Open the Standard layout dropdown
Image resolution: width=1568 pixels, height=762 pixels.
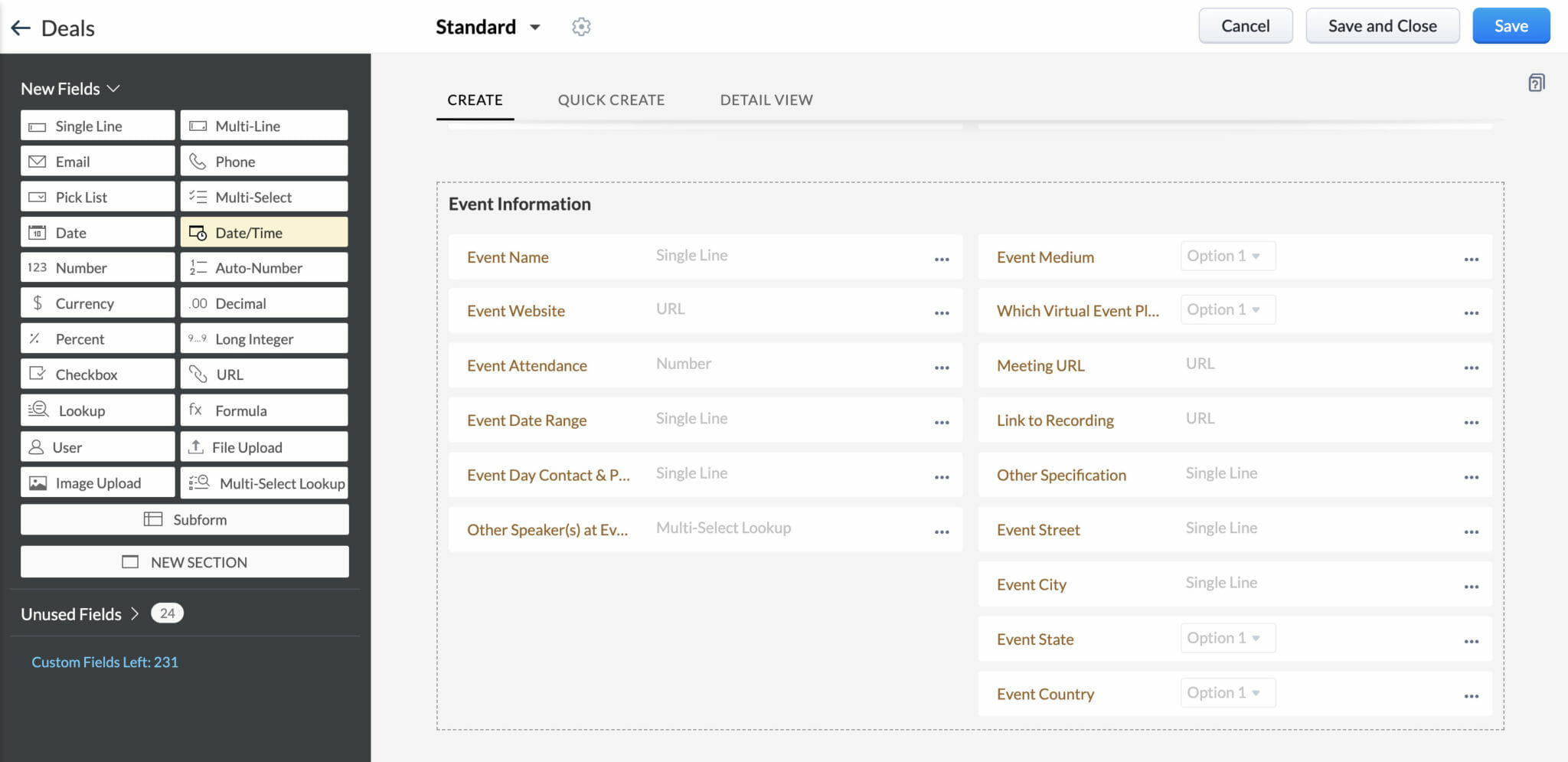[x=489, y=26]
